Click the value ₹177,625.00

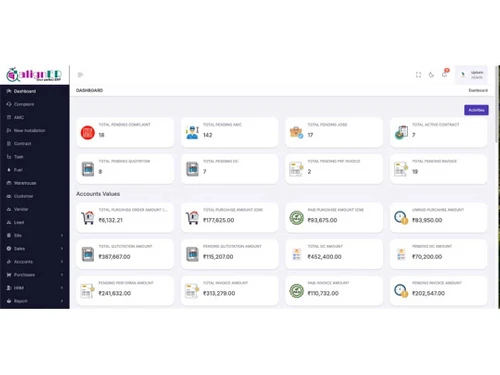219,220
